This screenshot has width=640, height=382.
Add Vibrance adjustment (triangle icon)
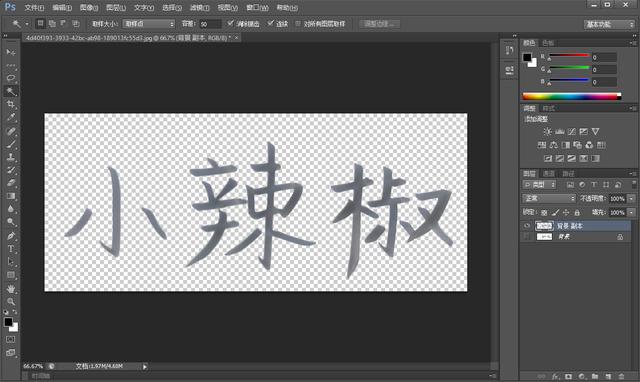(596, 131)
